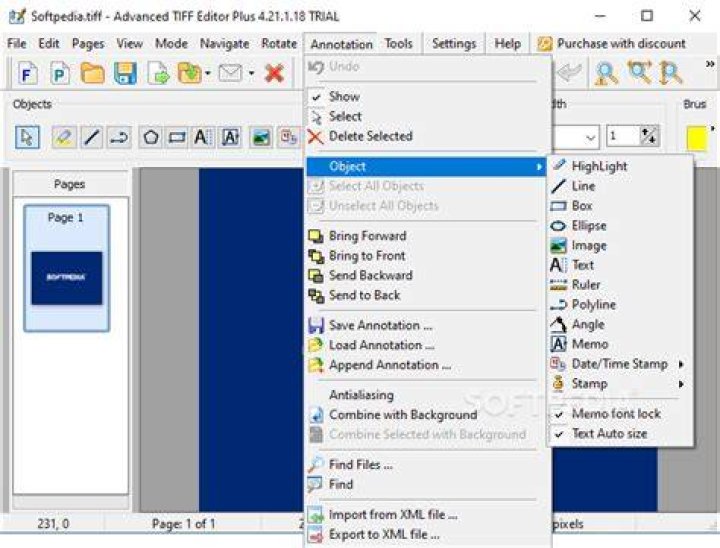Pick the yellow brush color swatch
720x548 pixels.
pyautogui.click(x=696, y=138)
